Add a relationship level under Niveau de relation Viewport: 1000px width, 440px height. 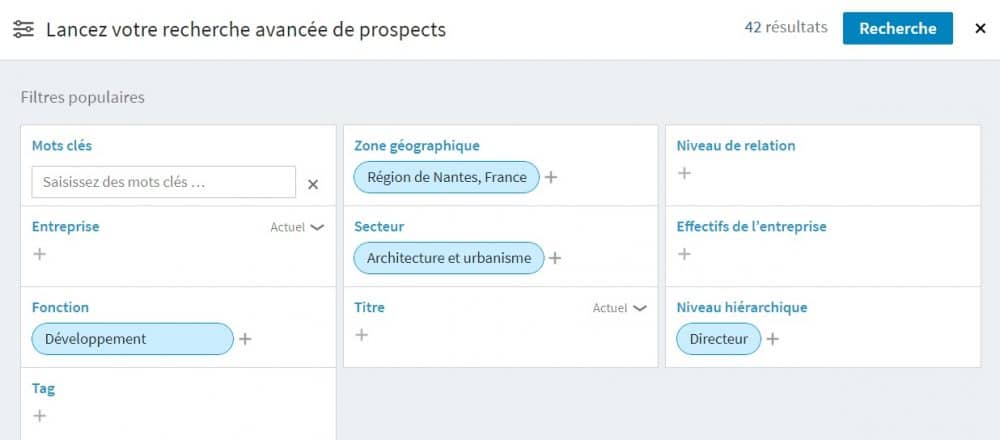coord(684,173)
